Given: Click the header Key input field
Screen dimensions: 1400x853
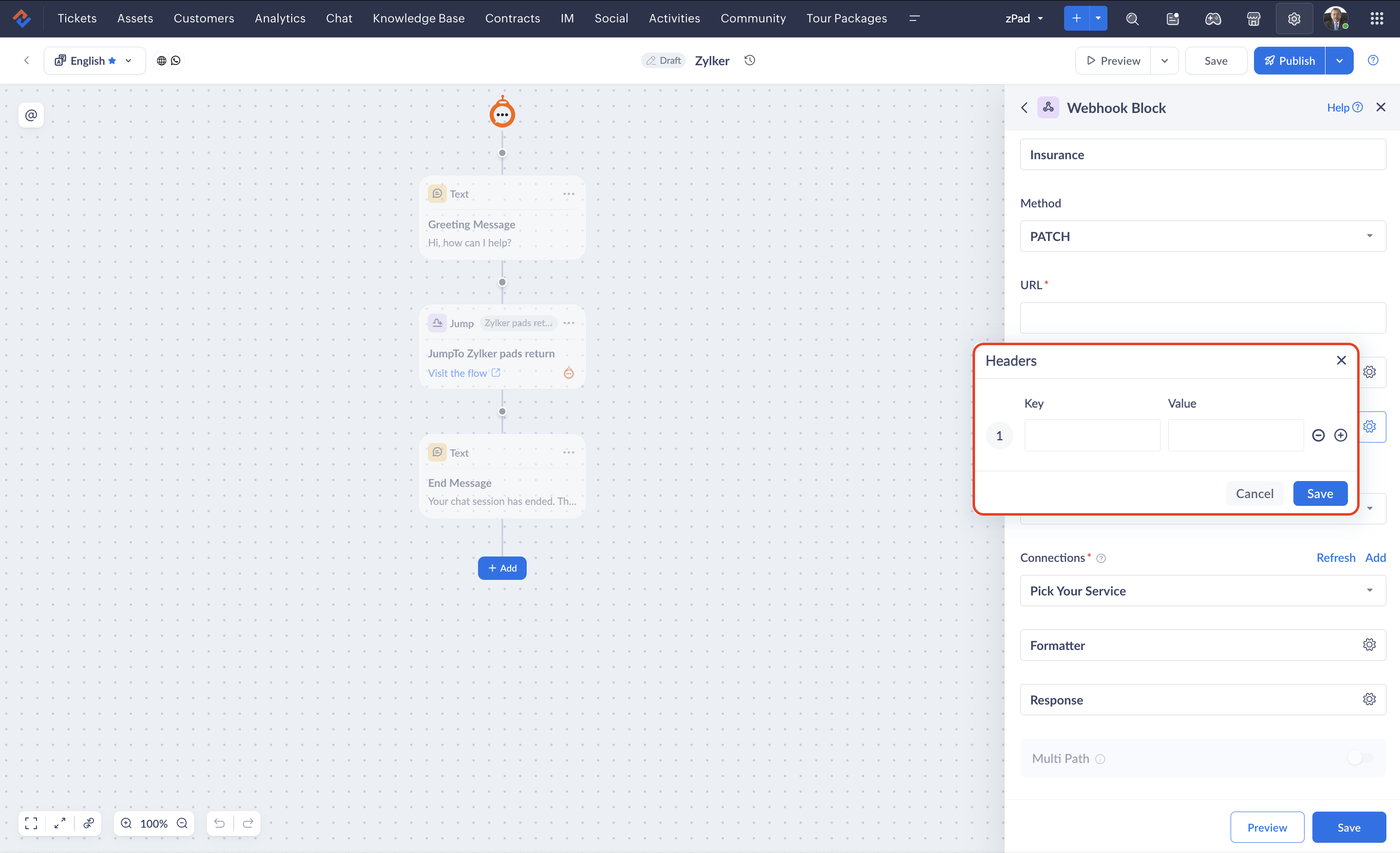Looking at the screenshot, I should tap(1091, 435).
